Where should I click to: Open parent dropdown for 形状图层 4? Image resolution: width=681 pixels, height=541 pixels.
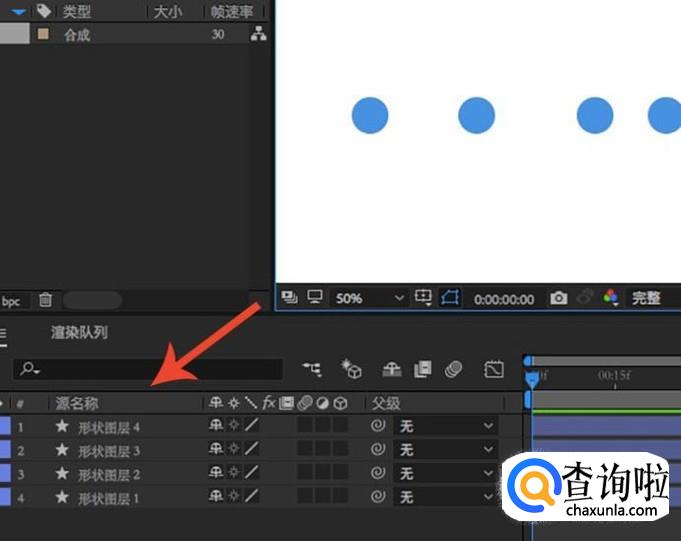coord(445,426)
